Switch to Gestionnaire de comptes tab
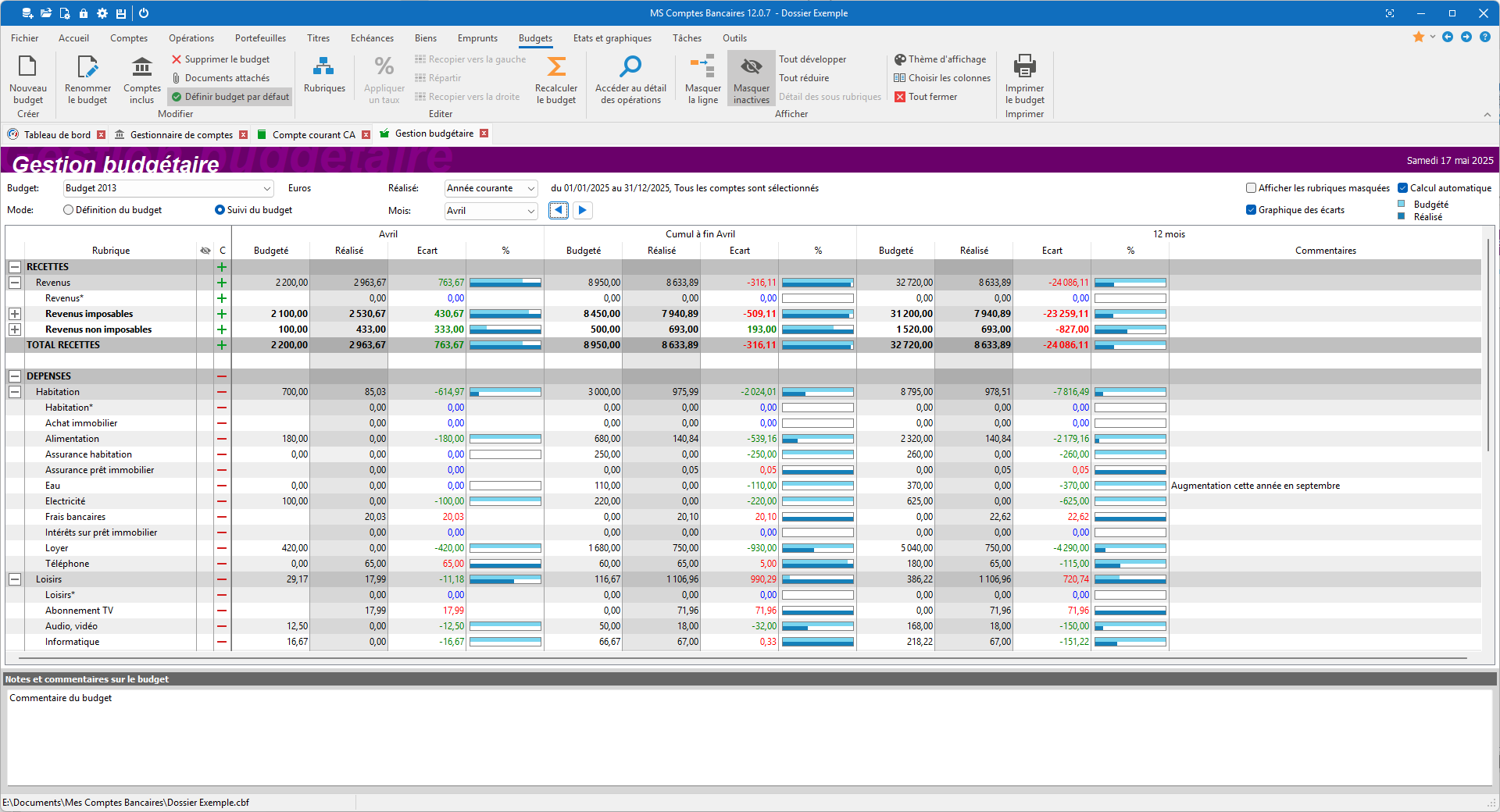Viewport: 1500px width, 812px height. pos(181,135)
